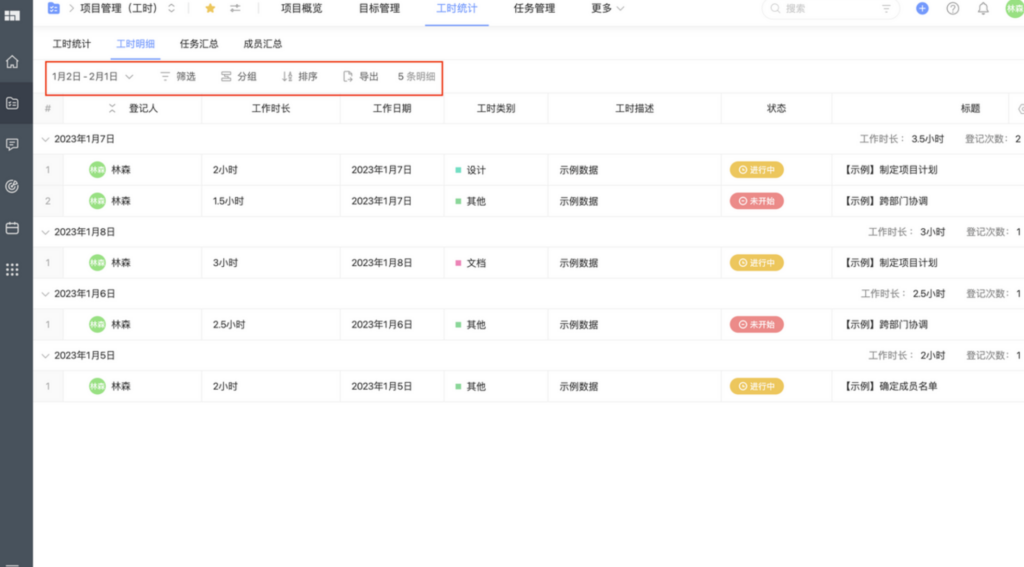The width and height of the screenshot is (1024, 567).
Task: Open the 项目概览 tab
Action: 302,8
